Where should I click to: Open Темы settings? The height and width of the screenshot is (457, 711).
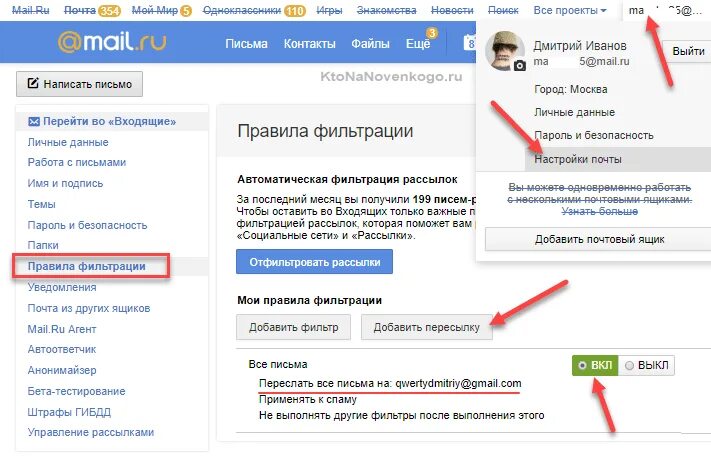tap(41, 204)
